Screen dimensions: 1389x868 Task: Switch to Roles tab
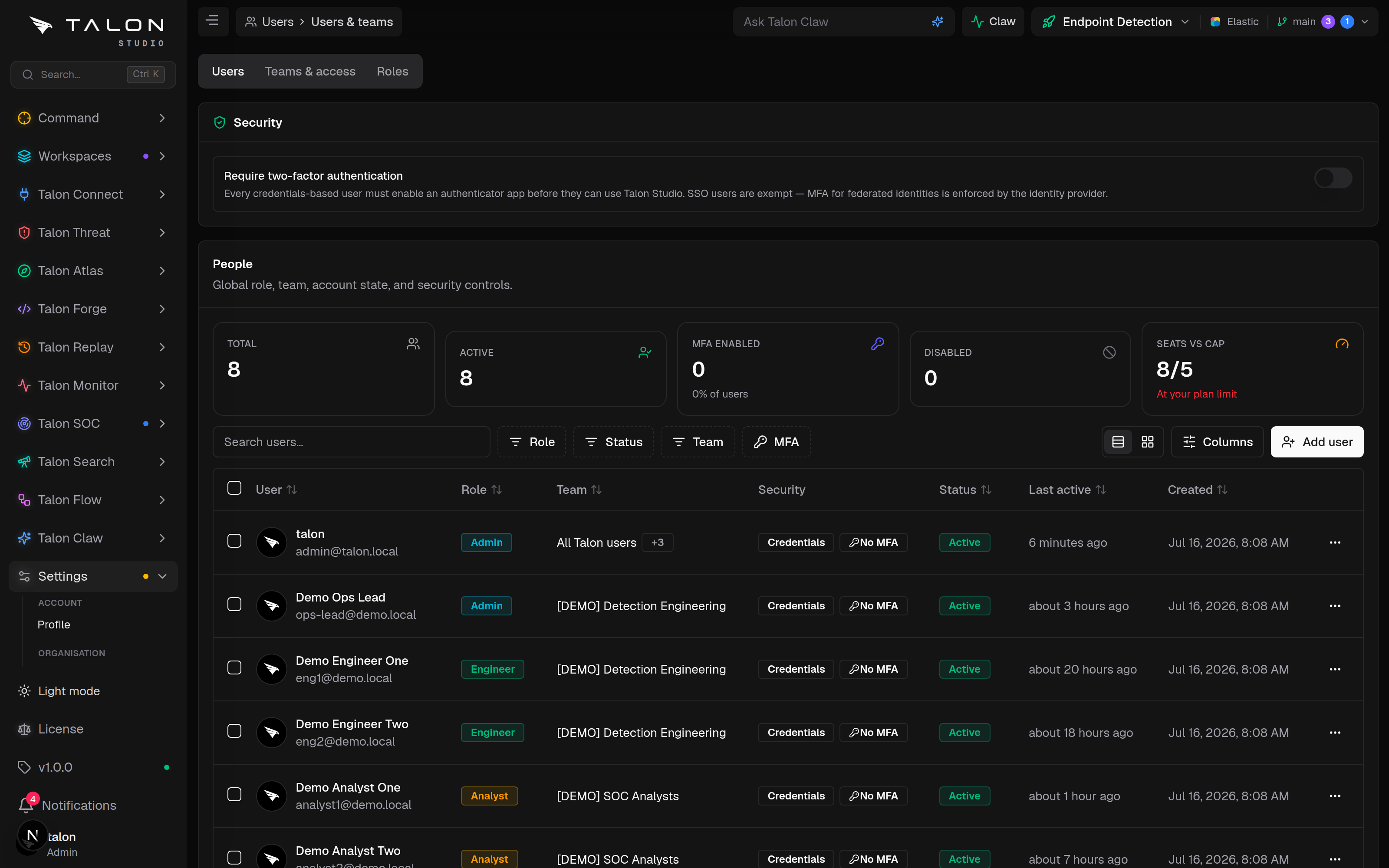point(392,71)
